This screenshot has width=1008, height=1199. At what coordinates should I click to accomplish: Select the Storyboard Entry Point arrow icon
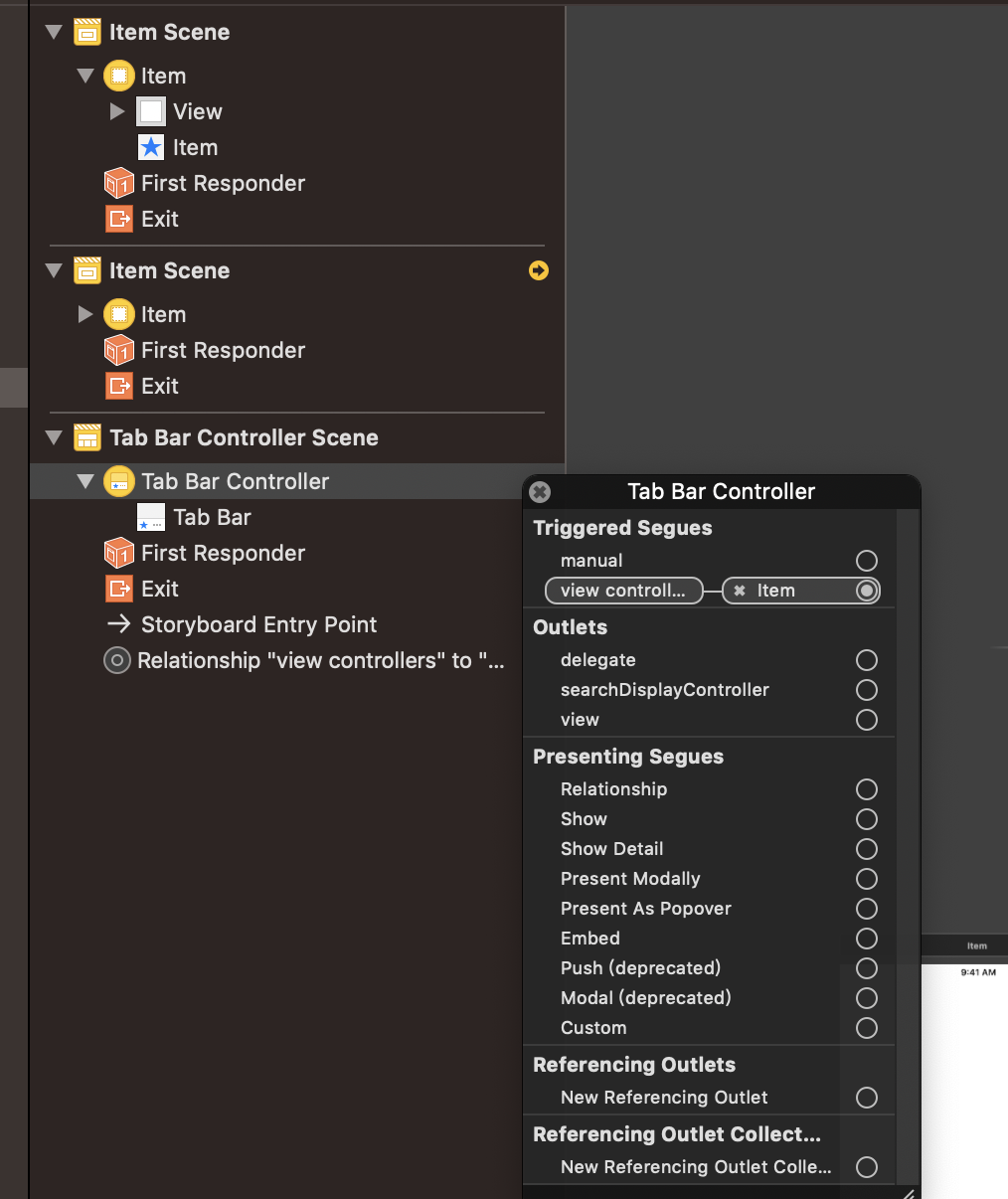[119, 624]
